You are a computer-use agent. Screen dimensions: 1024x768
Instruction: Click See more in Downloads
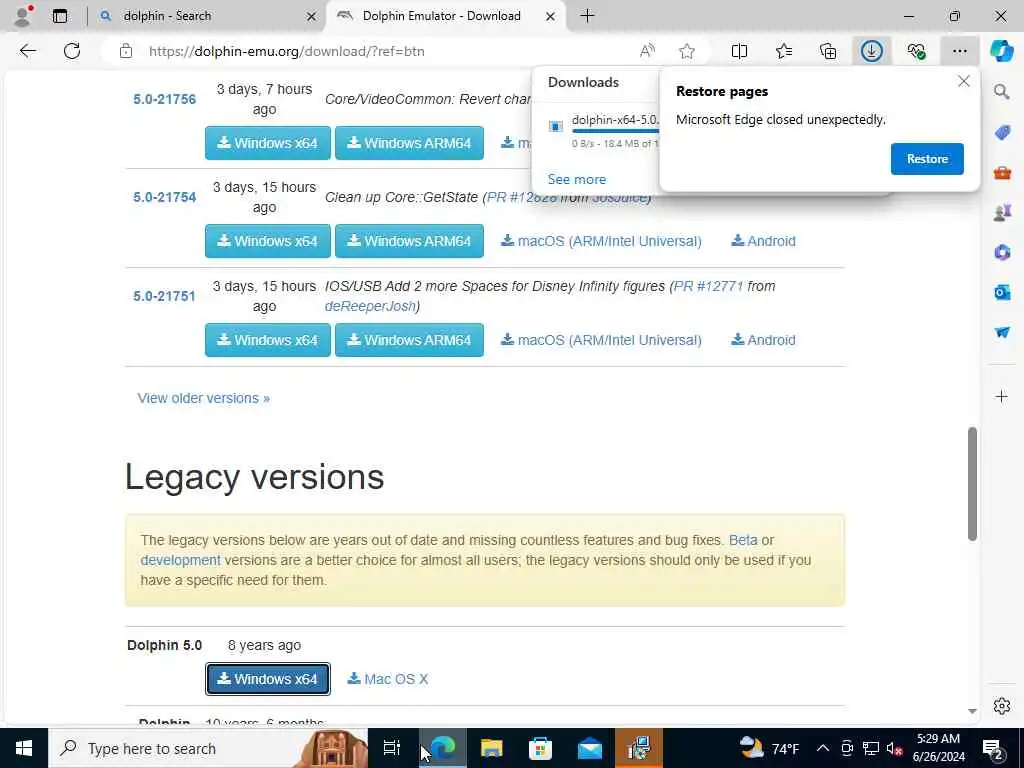tap(577, 179)
